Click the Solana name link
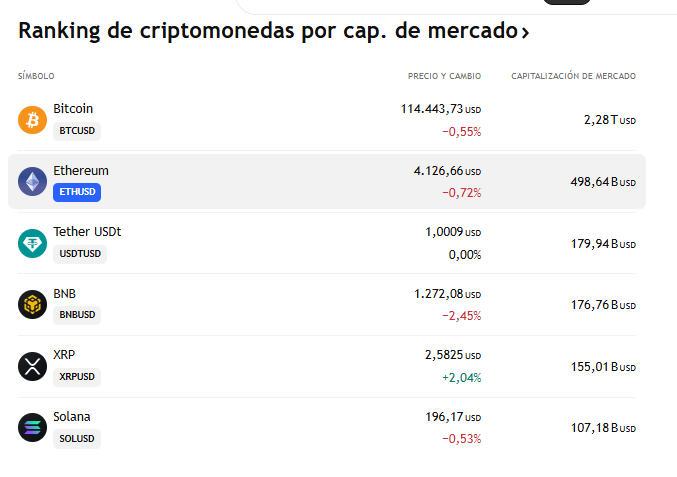This screenshot has height=477, width=677. (x=72, y=416)
